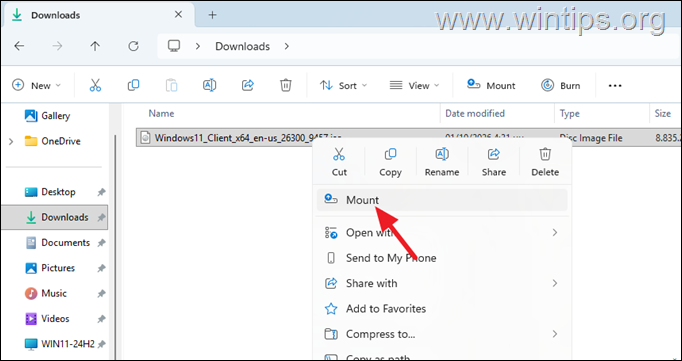Expand chevron before Downloads breadcrumb
The width and height of the screenshot is (682, 361).
coord(198,46)
